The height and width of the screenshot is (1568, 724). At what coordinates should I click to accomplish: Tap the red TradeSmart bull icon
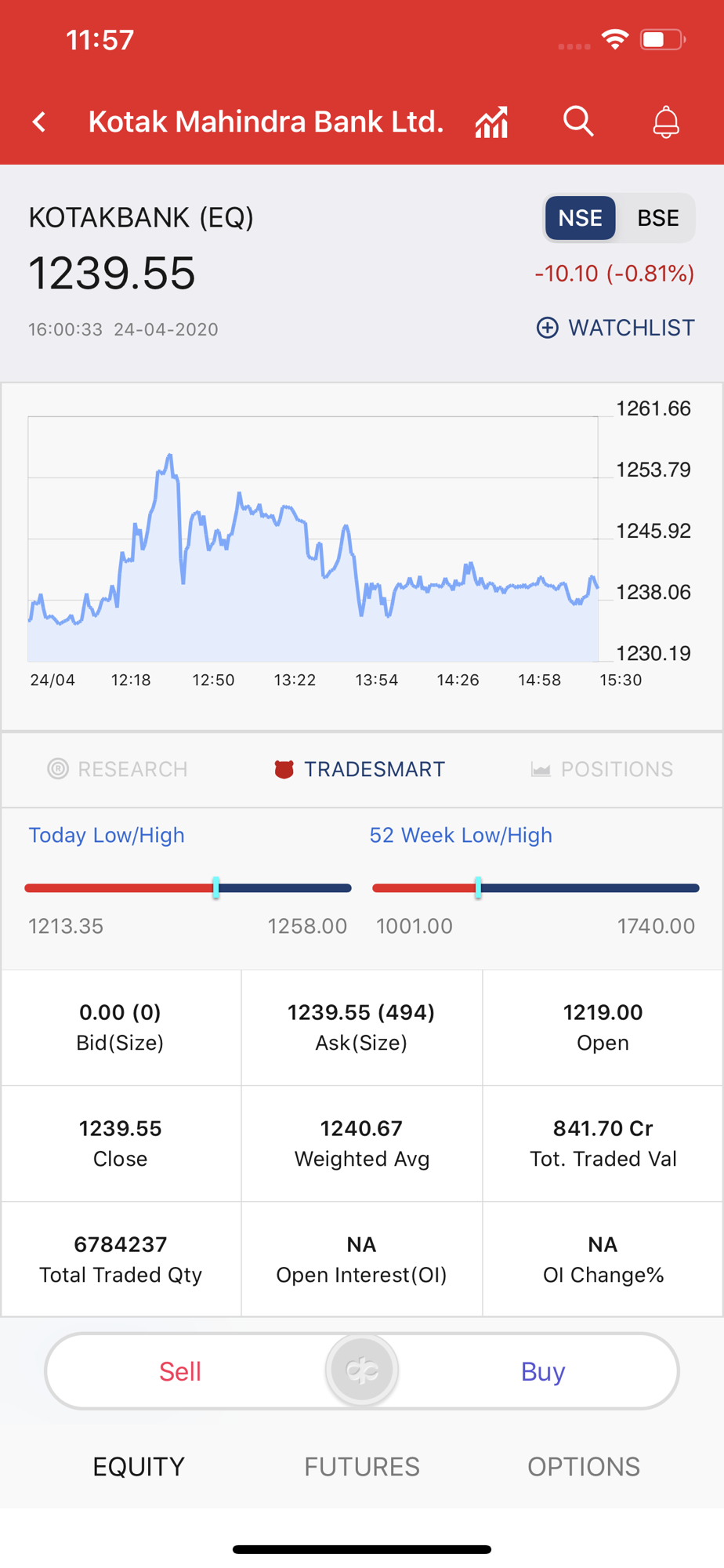[x=284, y=769]
